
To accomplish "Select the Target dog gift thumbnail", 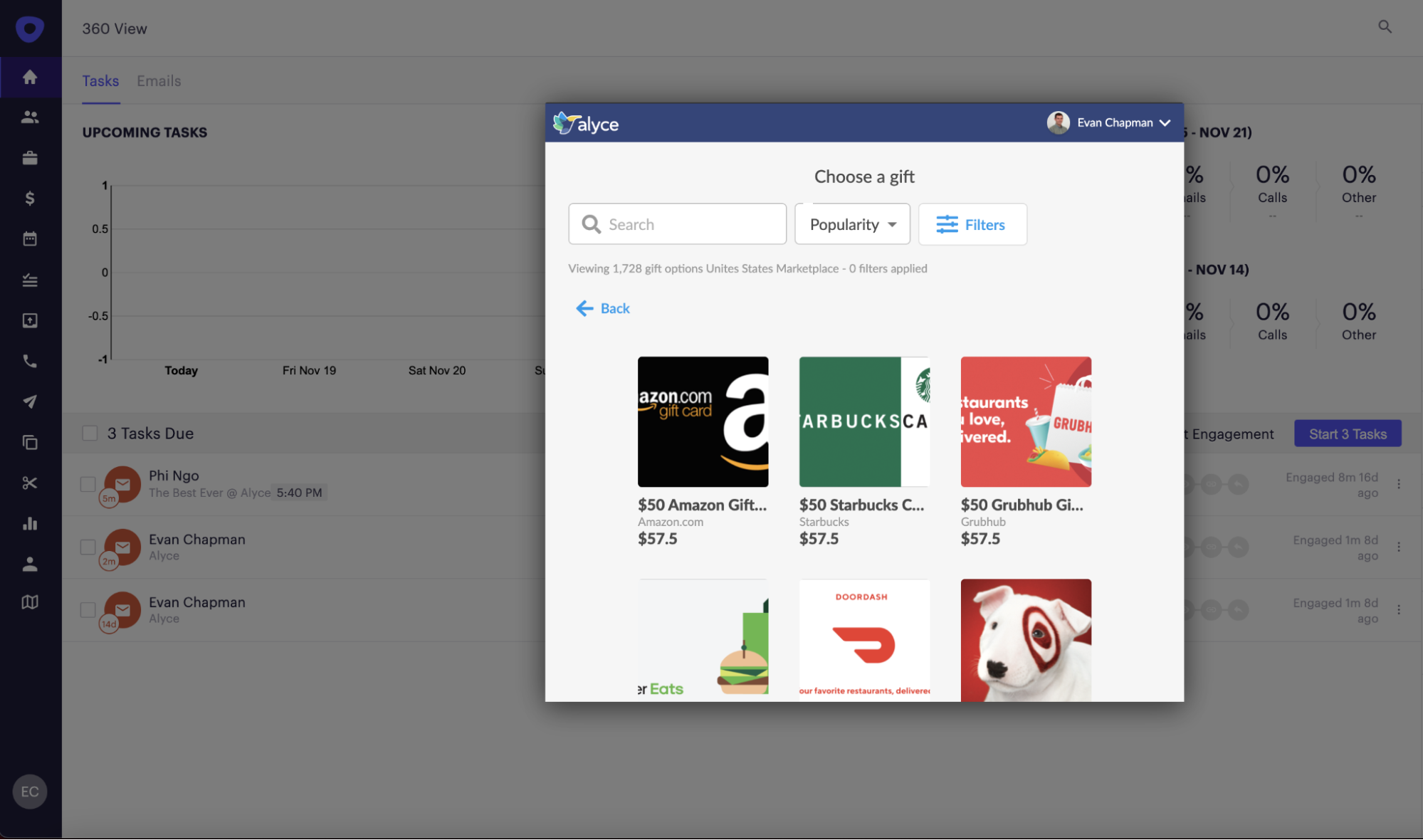I will pyautogui.click(x=1026, y=640).
